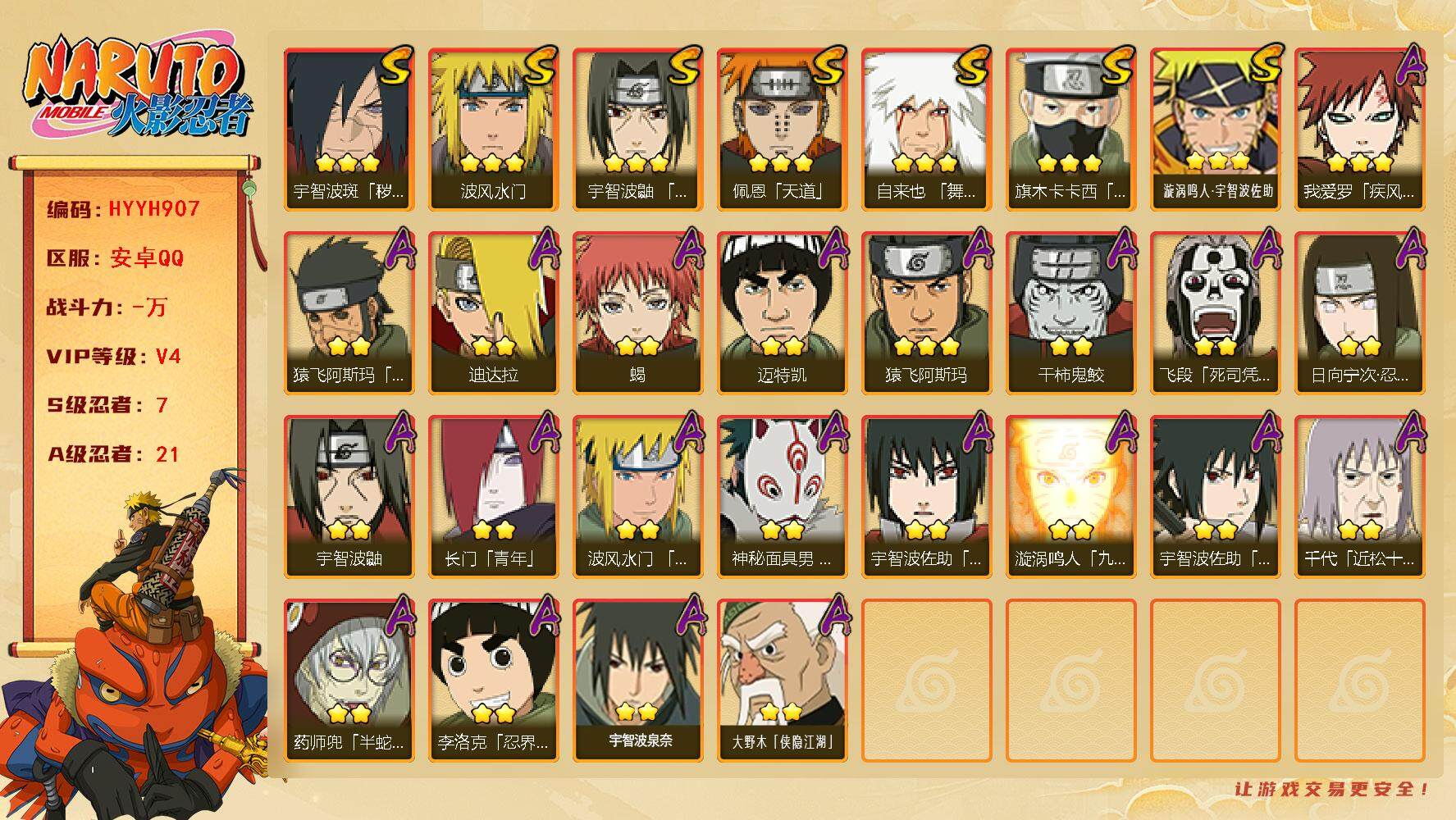Viewport: 1456px width, 820px height.
Task: Click the 让游戏交易更安全 slogan text
Action: (x=1333, y=789)
